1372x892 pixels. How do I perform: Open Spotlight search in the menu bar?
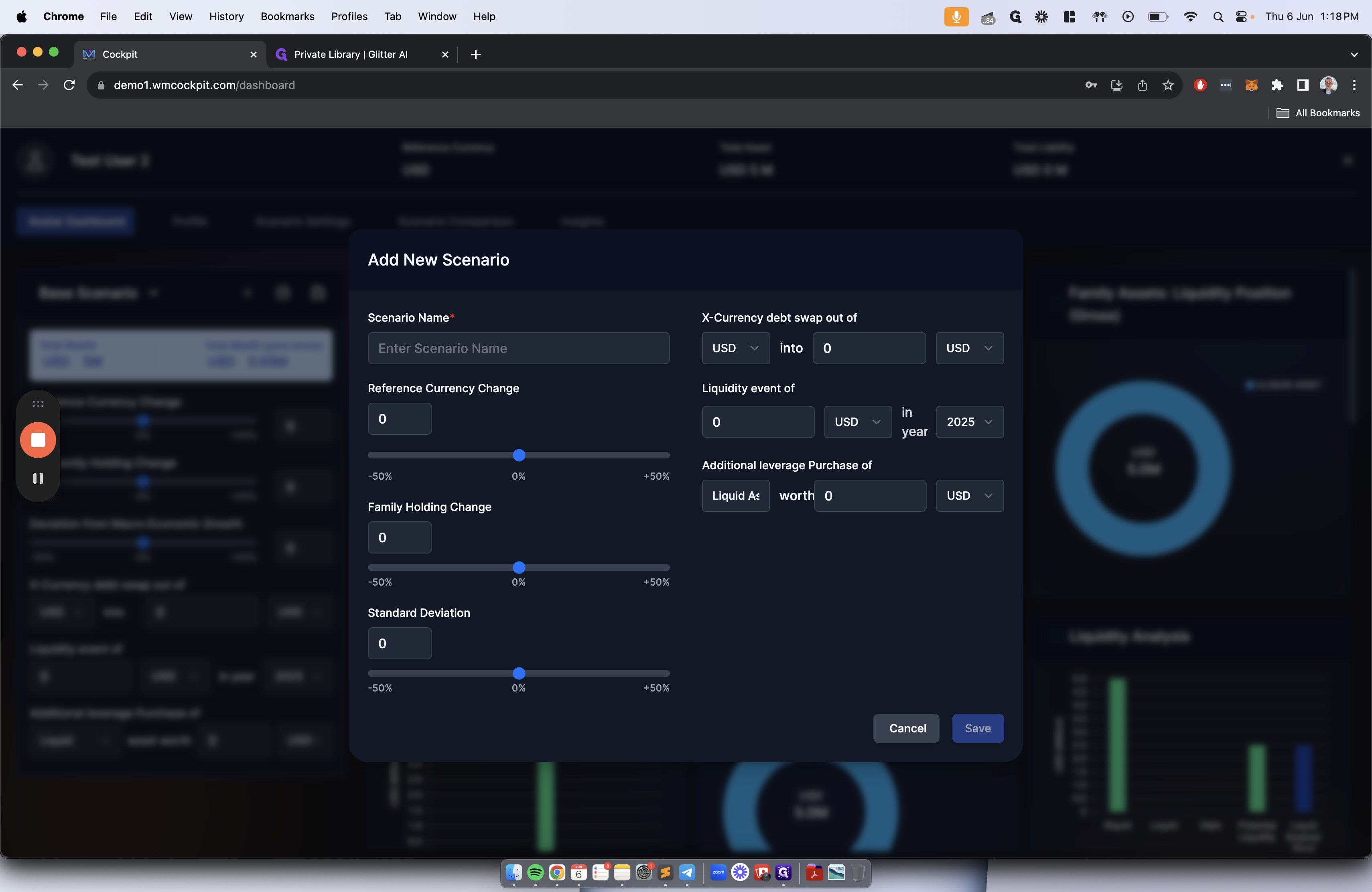(1218, 17)
